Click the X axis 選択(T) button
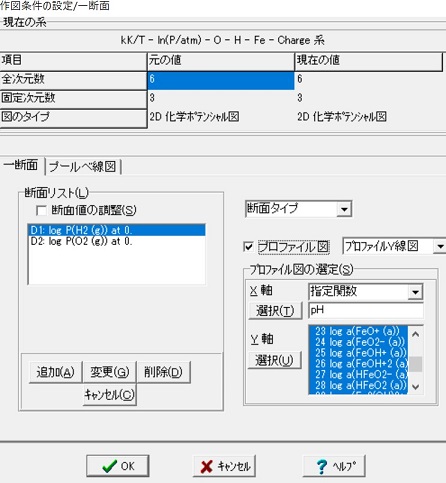The image size is (446, 483). click(275, 311)
